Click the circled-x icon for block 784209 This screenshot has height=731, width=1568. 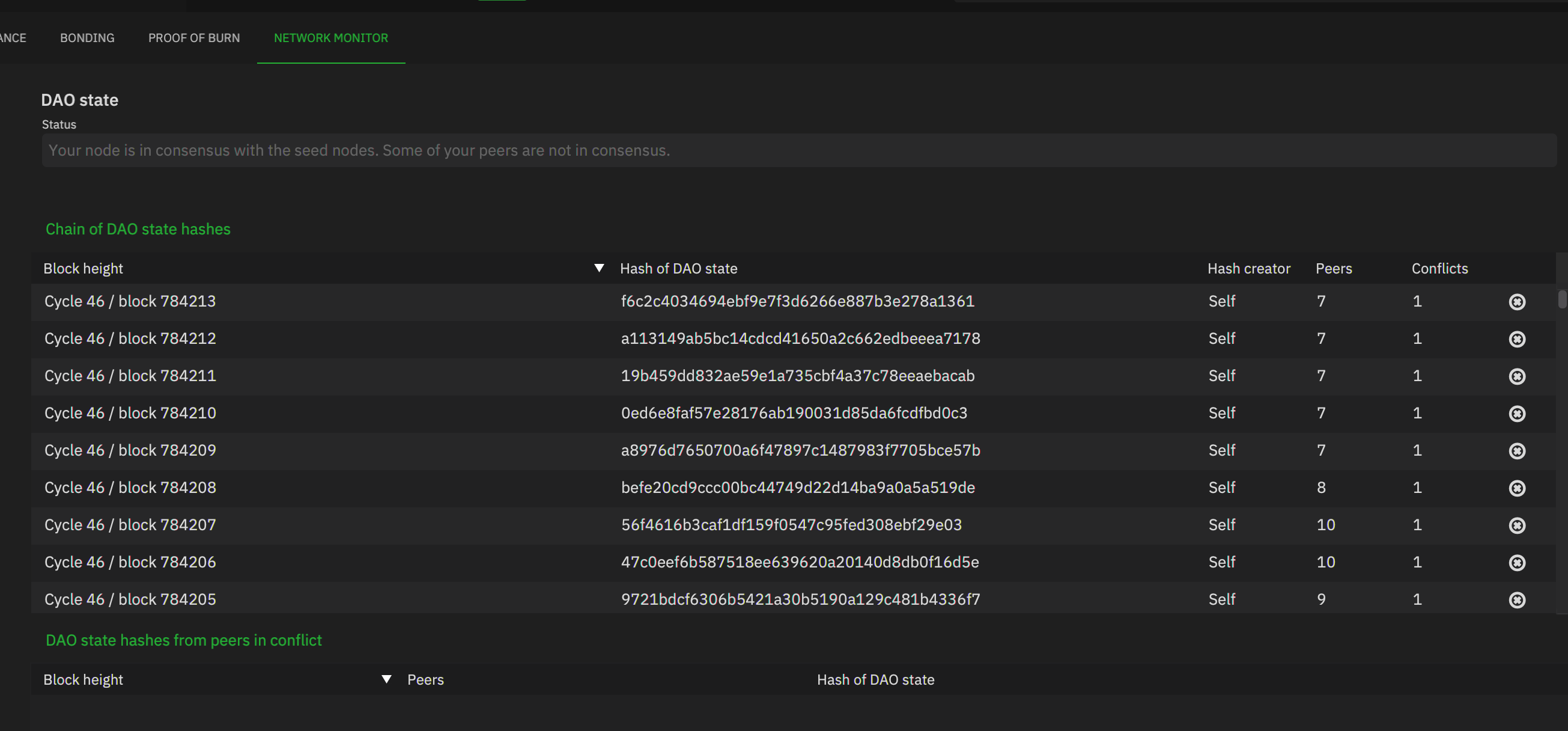[x=1517, y=451]
